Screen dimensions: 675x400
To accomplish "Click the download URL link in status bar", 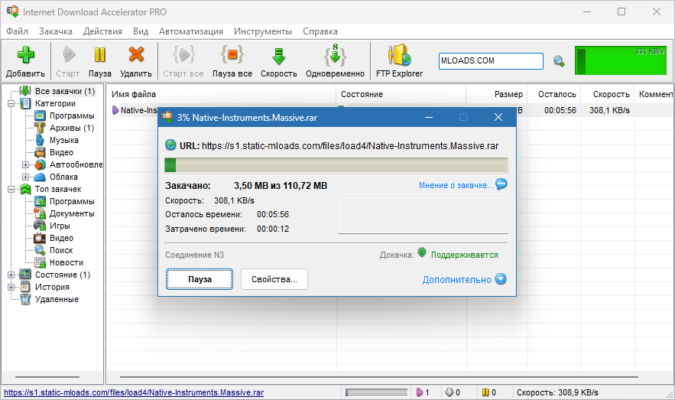I will point(133,392).
